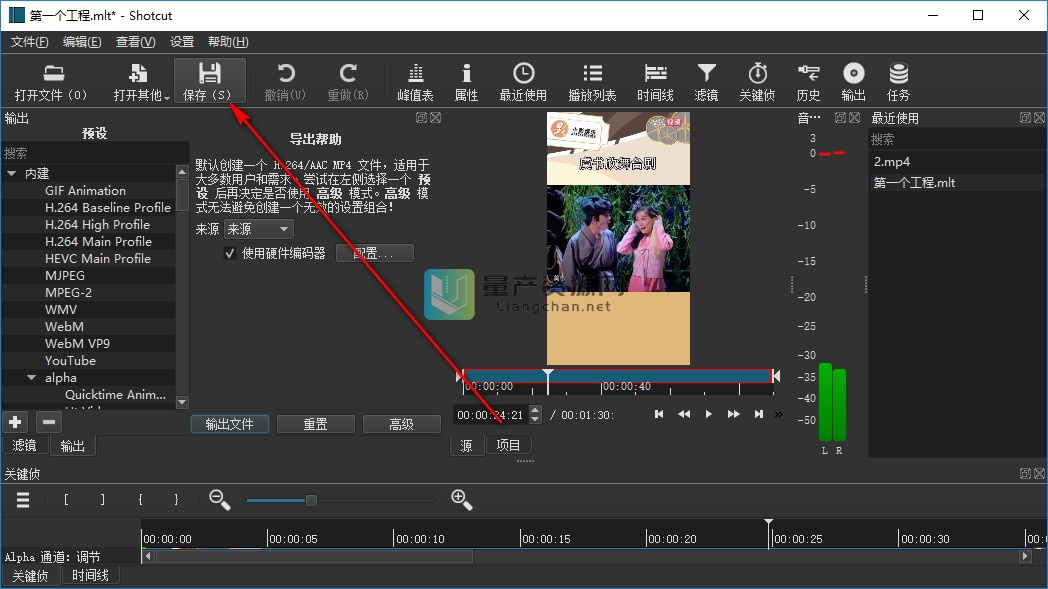Switch to the bottom 关键帧 tab
Viewport: 1048px width, 589px height.
(30, 576)
